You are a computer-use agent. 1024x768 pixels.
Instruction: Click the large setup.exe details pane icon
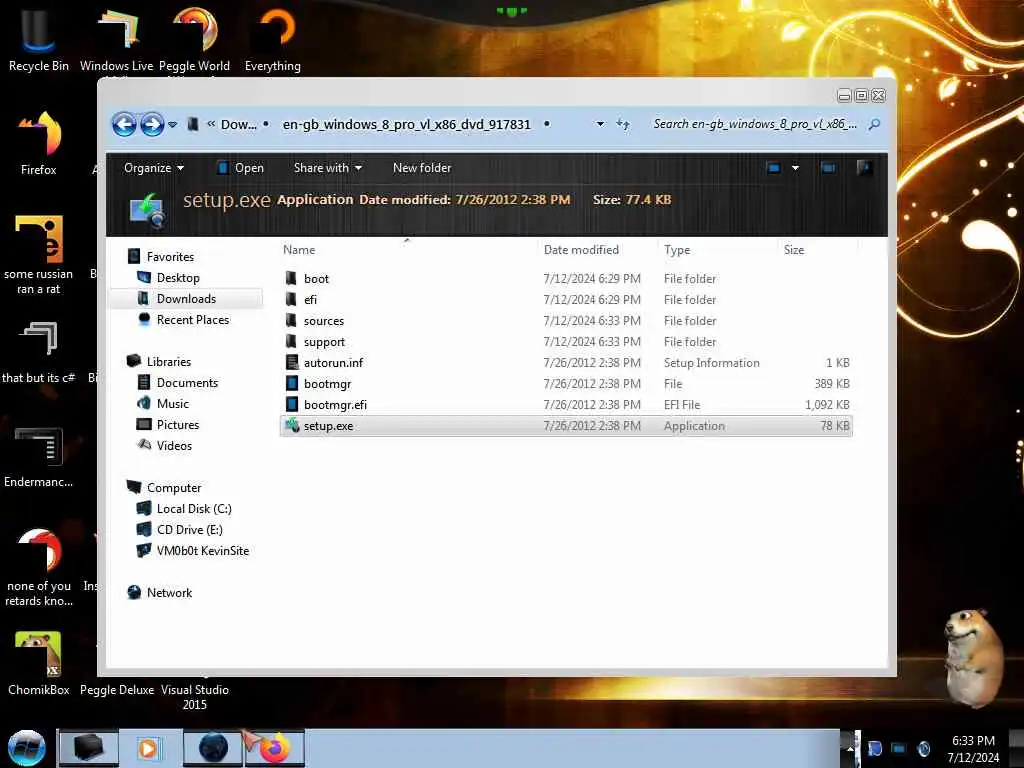click(148, 209)
